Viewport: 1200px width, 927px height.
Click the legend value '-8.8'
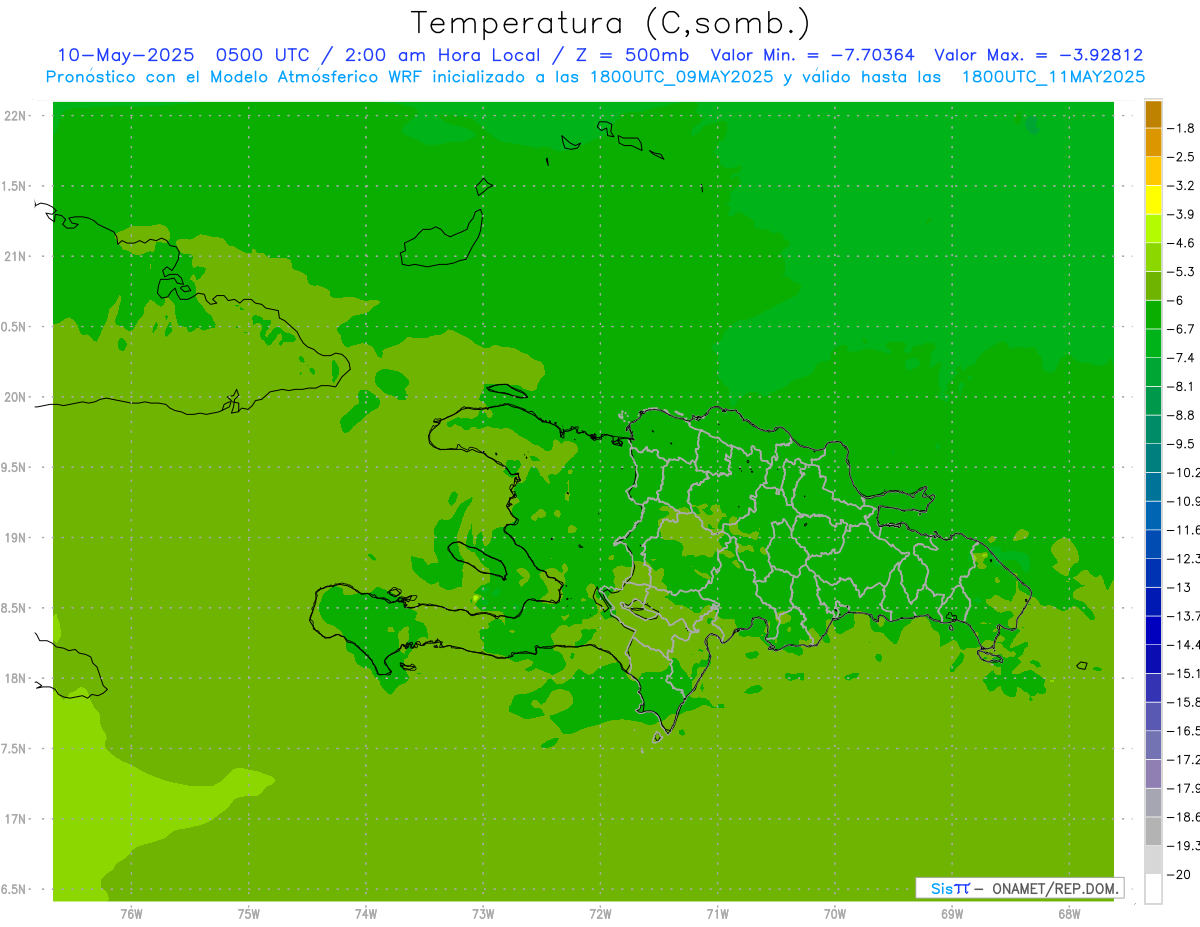(1181, 415)
